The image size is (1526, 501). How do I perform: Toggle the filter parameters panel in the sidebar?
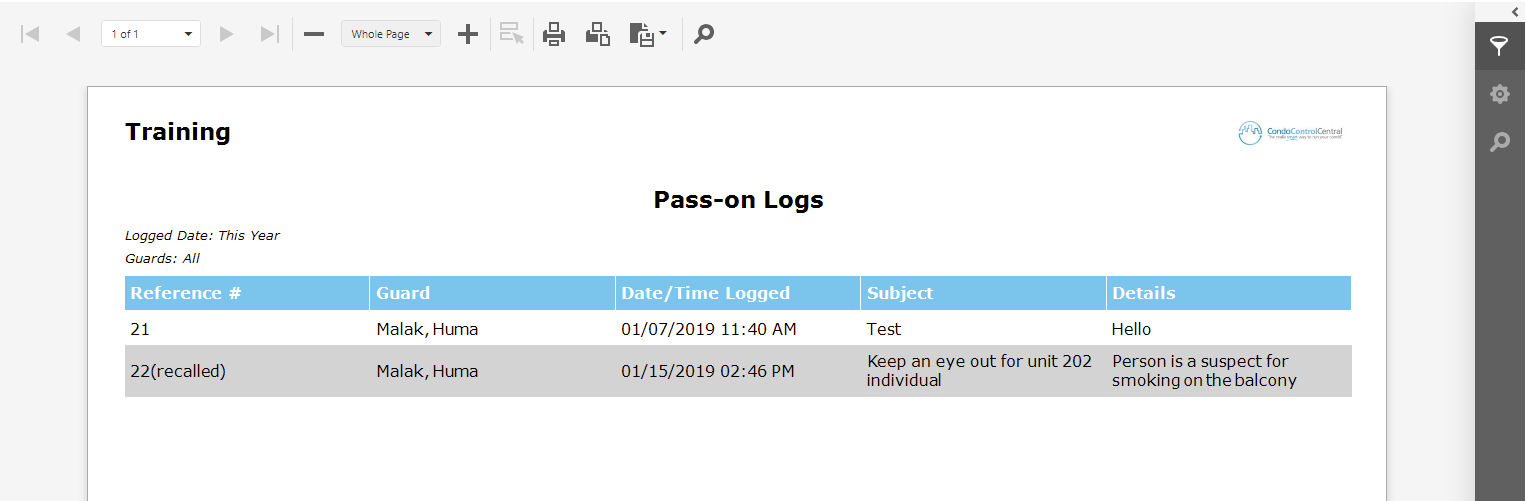tap(1499, 46)
